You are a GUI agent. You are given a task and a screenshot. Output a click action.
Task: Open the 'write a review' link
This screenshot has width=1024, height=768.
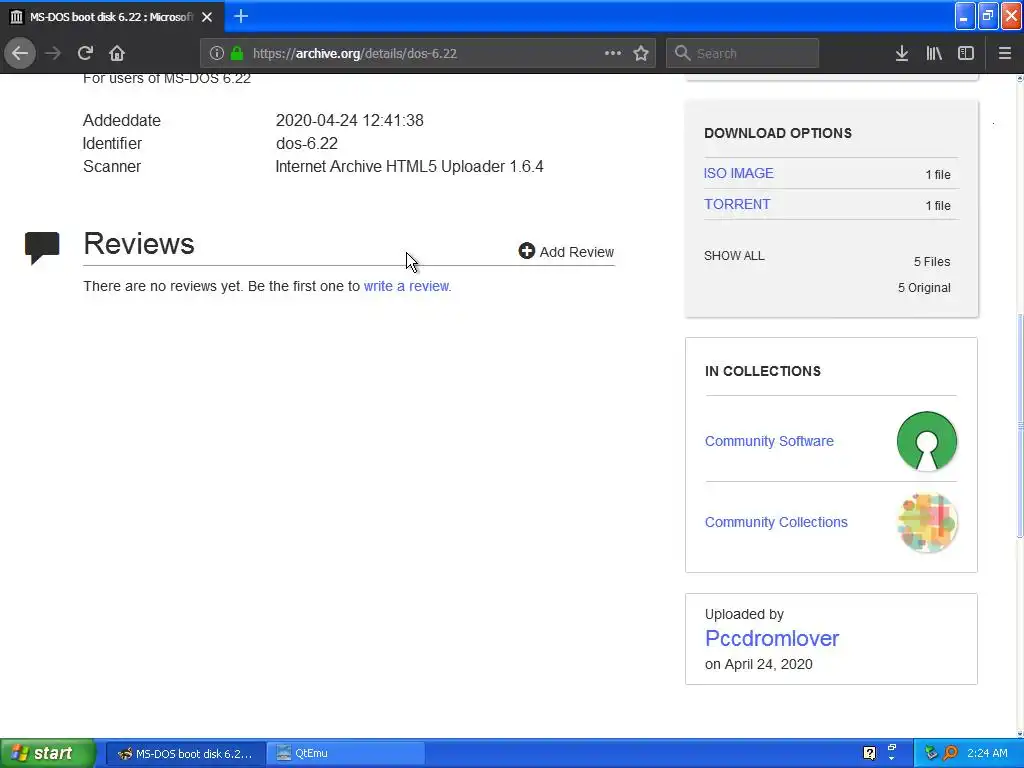click(x=406, y=286)
